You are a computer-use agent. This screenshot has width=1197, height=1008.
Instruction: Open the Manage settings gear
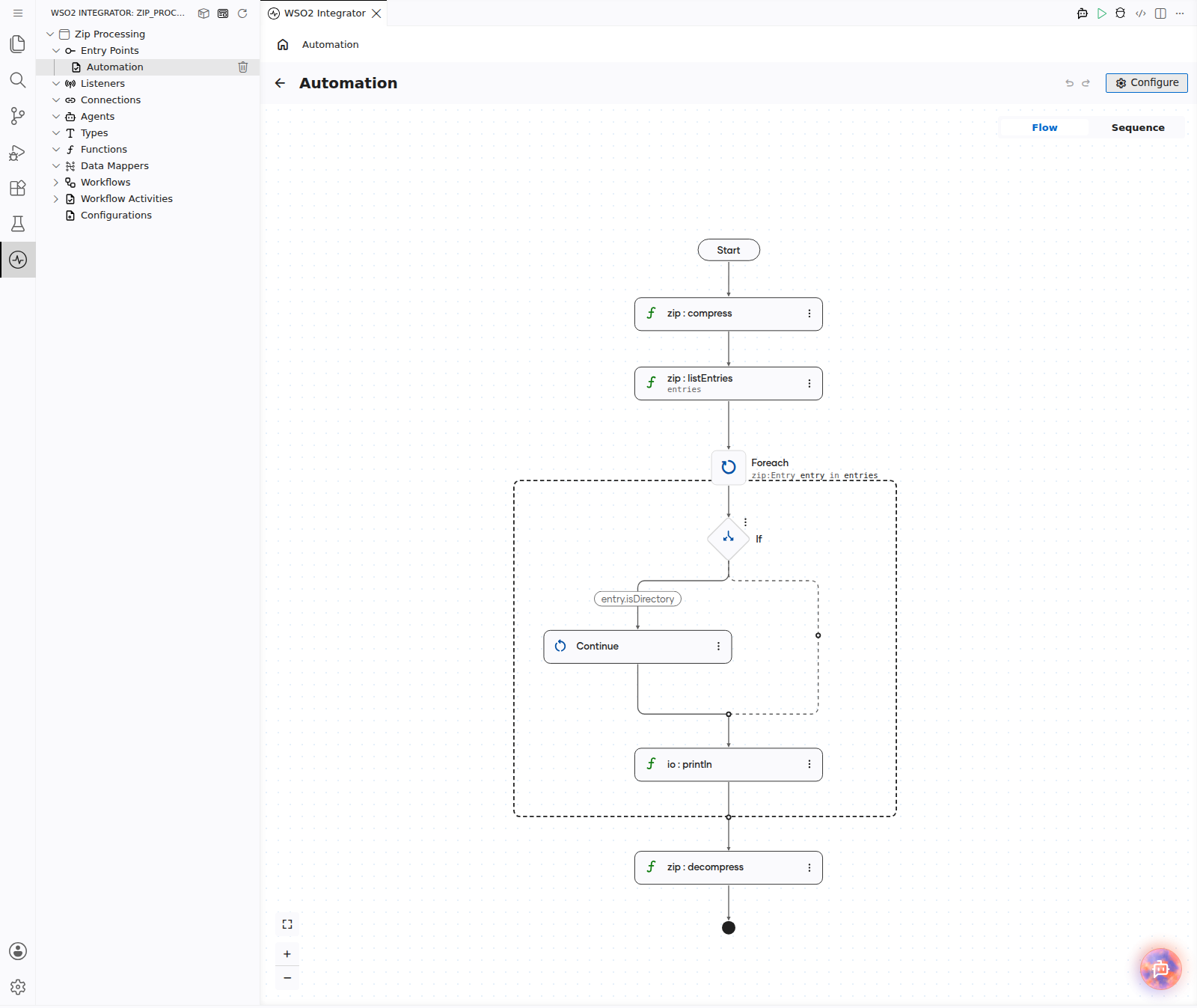click(18, 987)
